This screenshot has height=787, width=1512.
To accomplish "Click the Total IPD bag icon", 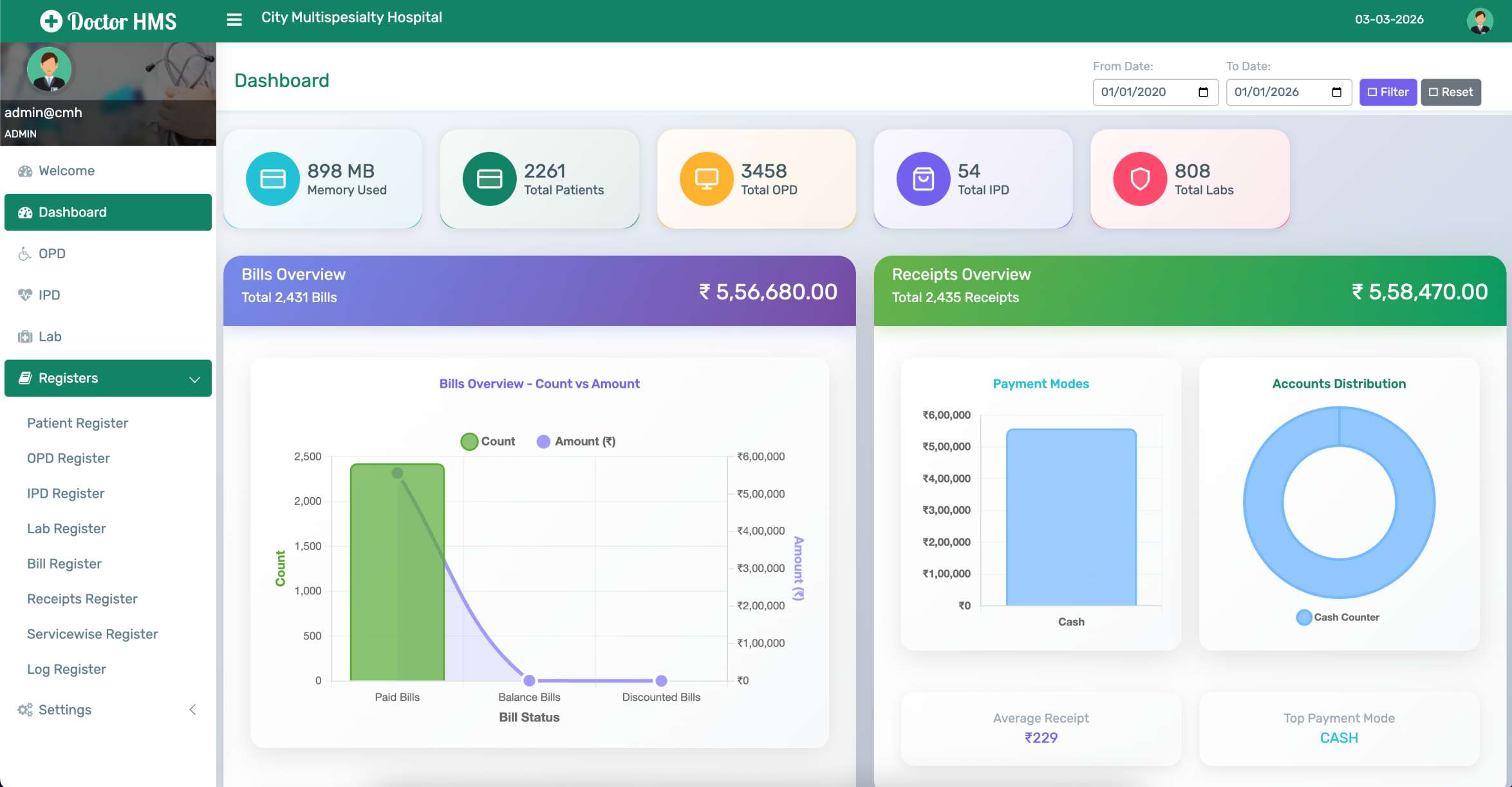I will click(923, 179).
